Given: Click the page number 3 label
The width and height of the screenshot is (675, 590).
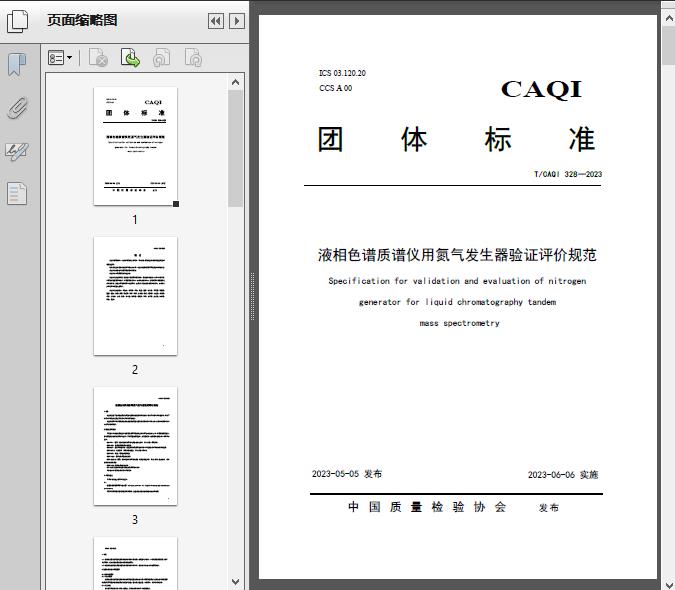Looking at the screenshot, I should (135, 519).
